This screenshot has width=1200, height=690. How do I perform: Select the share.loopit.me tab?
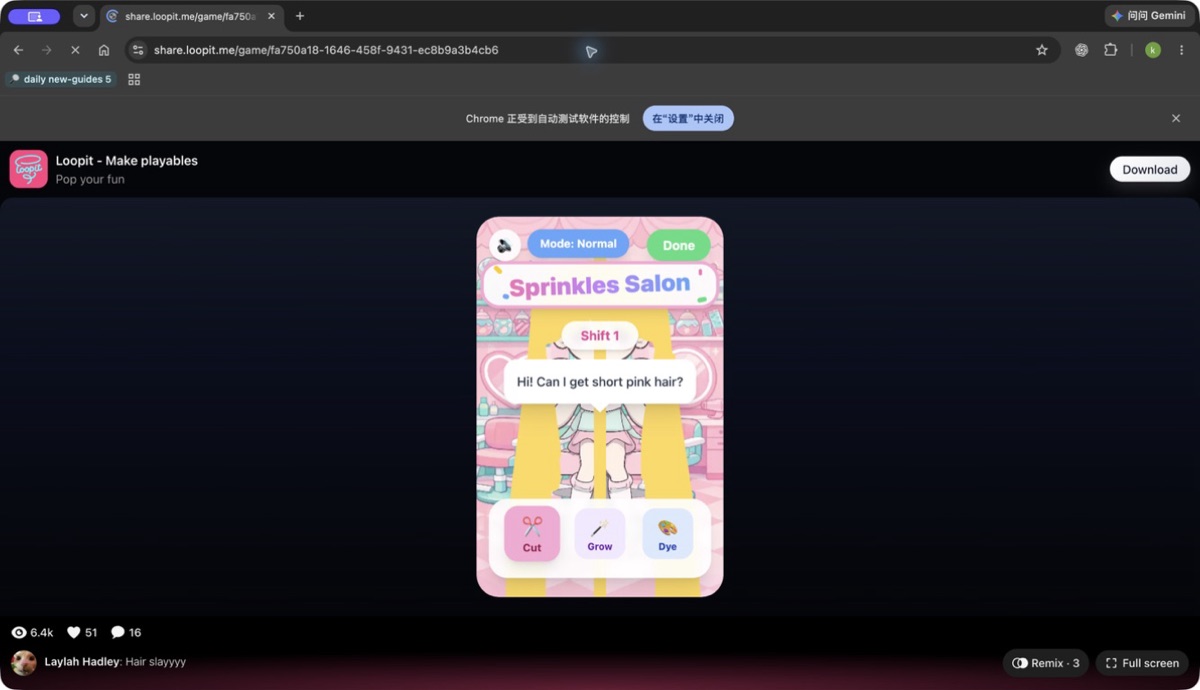tap(191, 16)
